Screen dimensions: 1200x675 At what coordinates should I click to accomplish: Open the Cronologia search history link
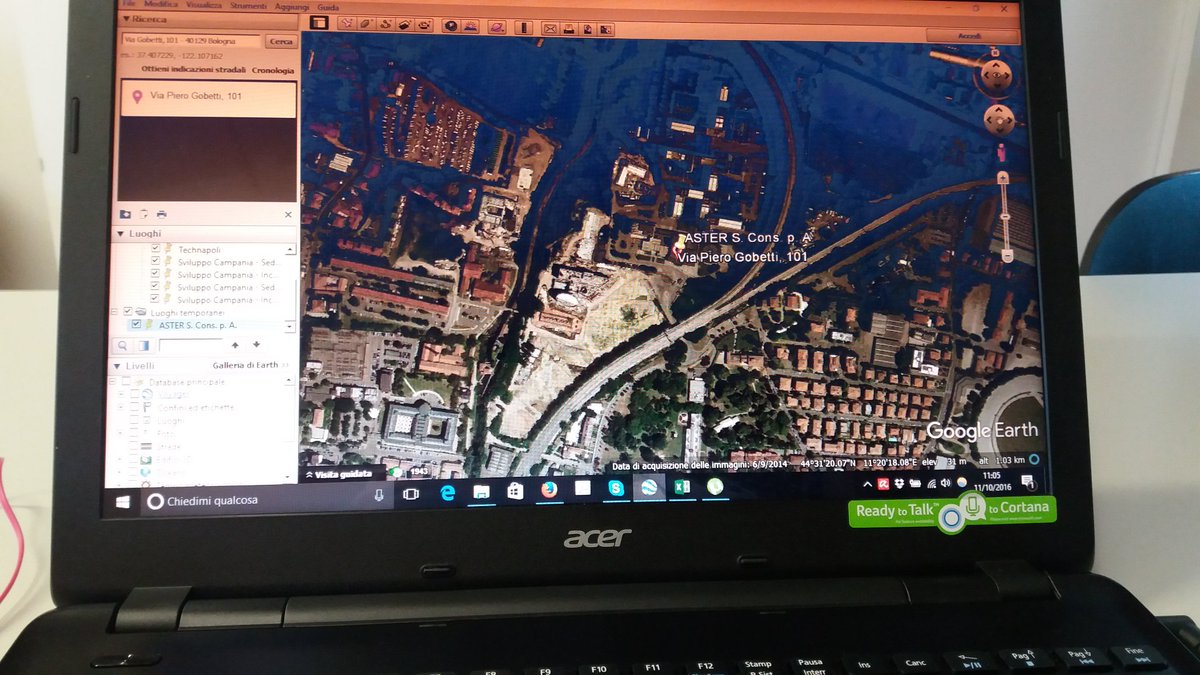point(273,70)
